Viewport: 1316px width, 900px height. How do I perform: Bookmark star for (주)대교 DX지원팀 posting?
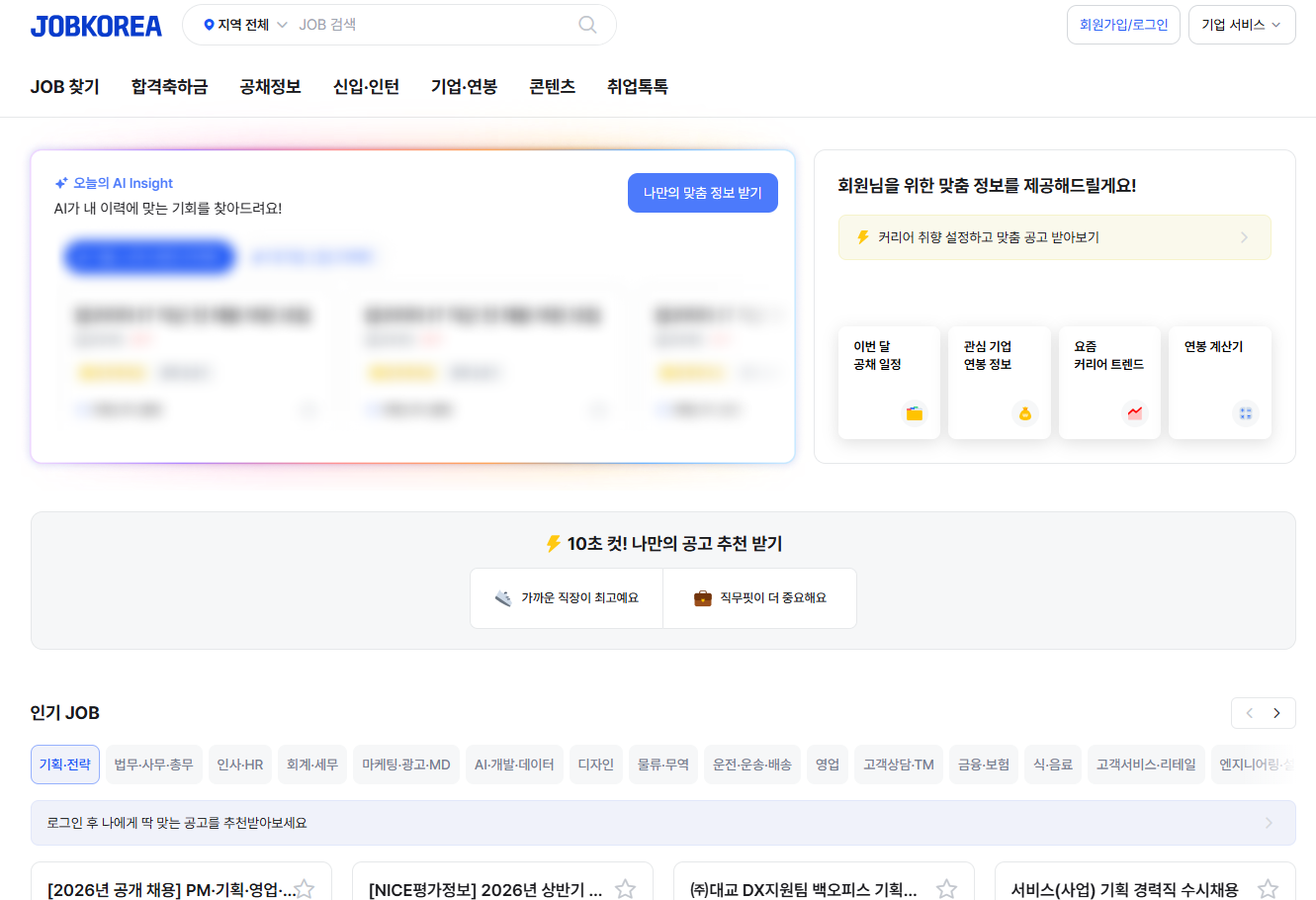pyautogui.click(x=946, y=889)
